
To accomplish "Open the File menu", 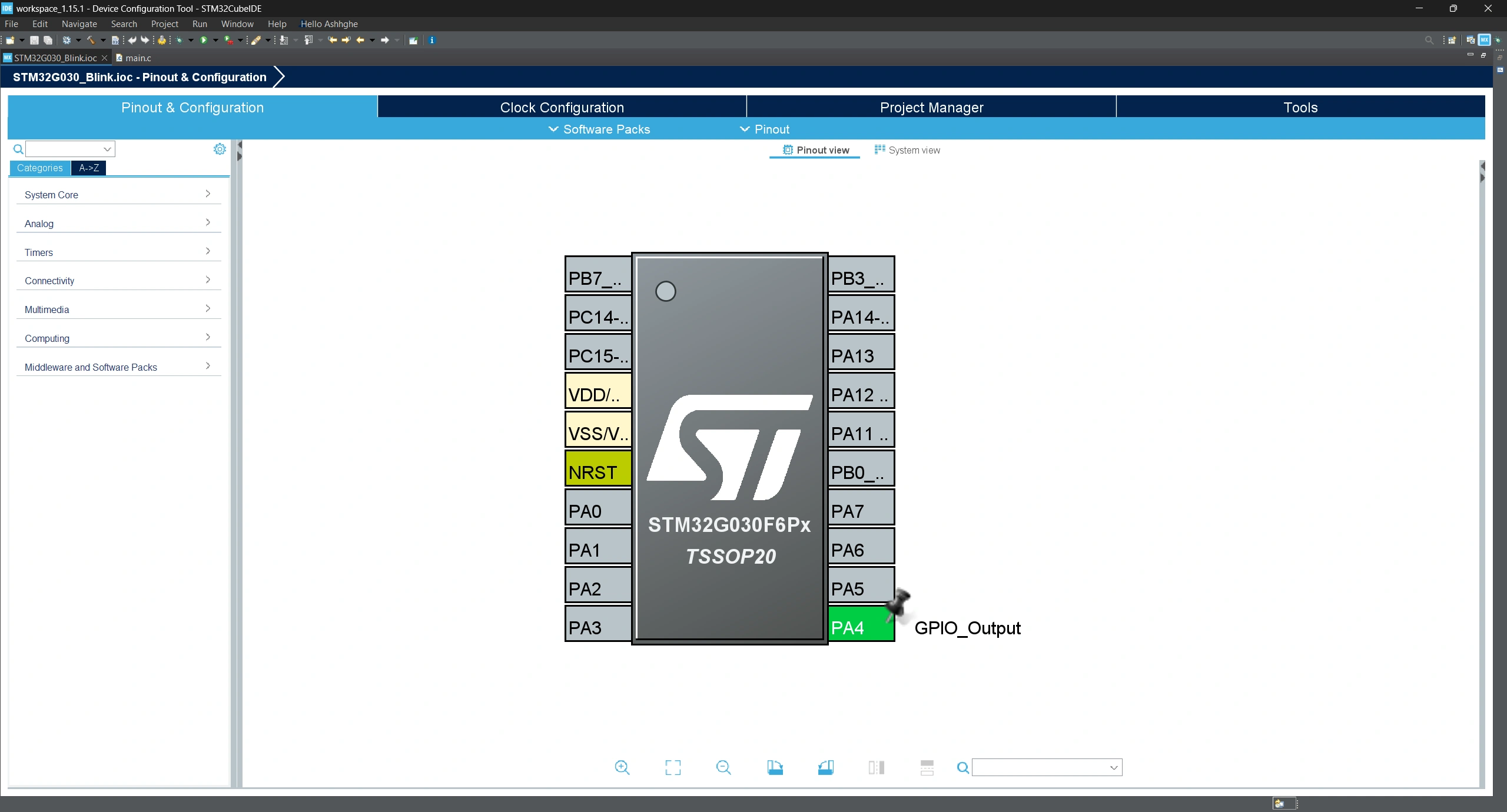I will coord(11,24).
